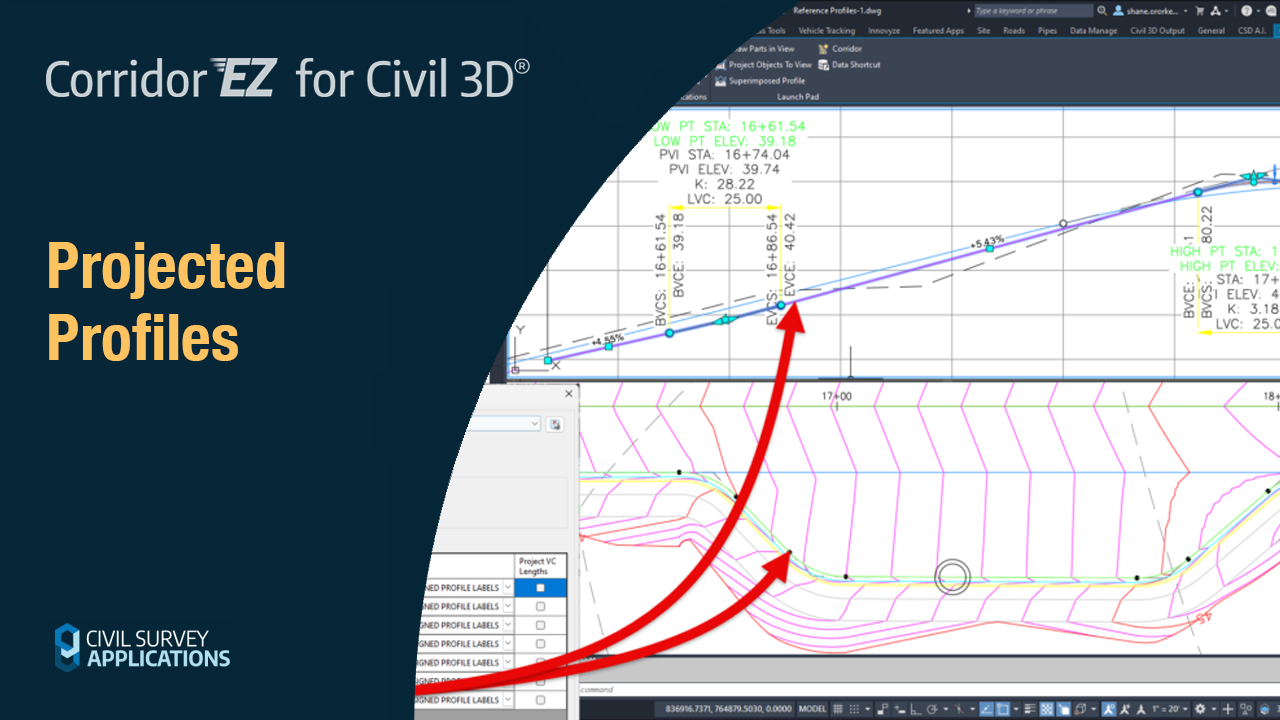This screenshot has width=1280, height=720.
Task: Open the Autodesk App Store icon
Action: coord(1215,10)
